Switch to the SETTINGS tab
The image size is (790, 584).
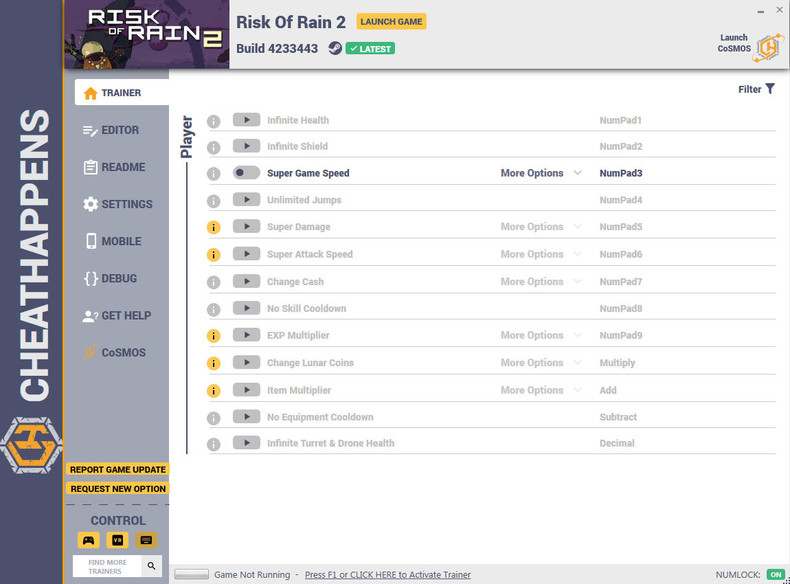(117, 204)
